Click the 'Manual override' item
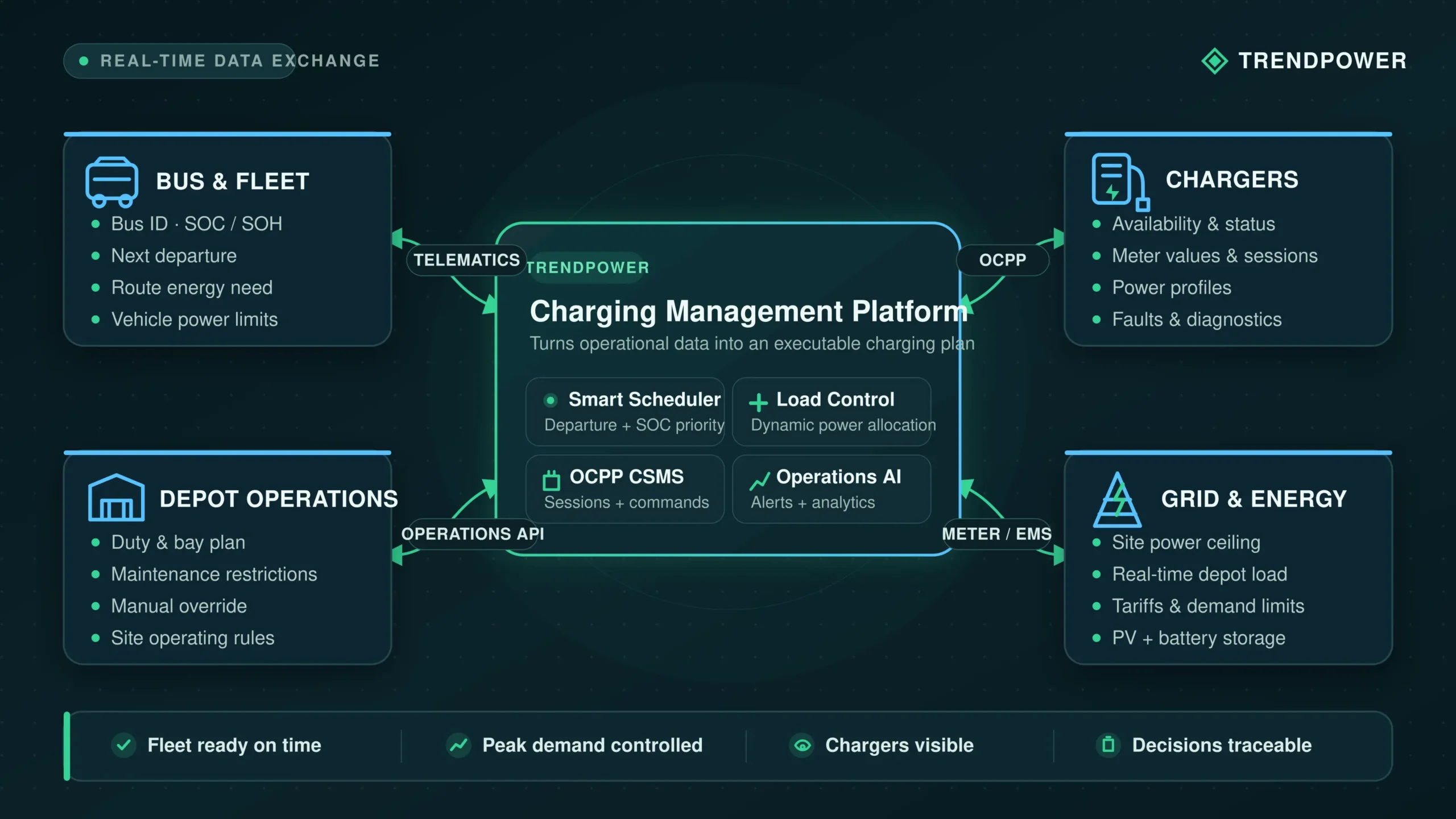The width and height of the screenshot is (1456, 819). tap(179, 606)
